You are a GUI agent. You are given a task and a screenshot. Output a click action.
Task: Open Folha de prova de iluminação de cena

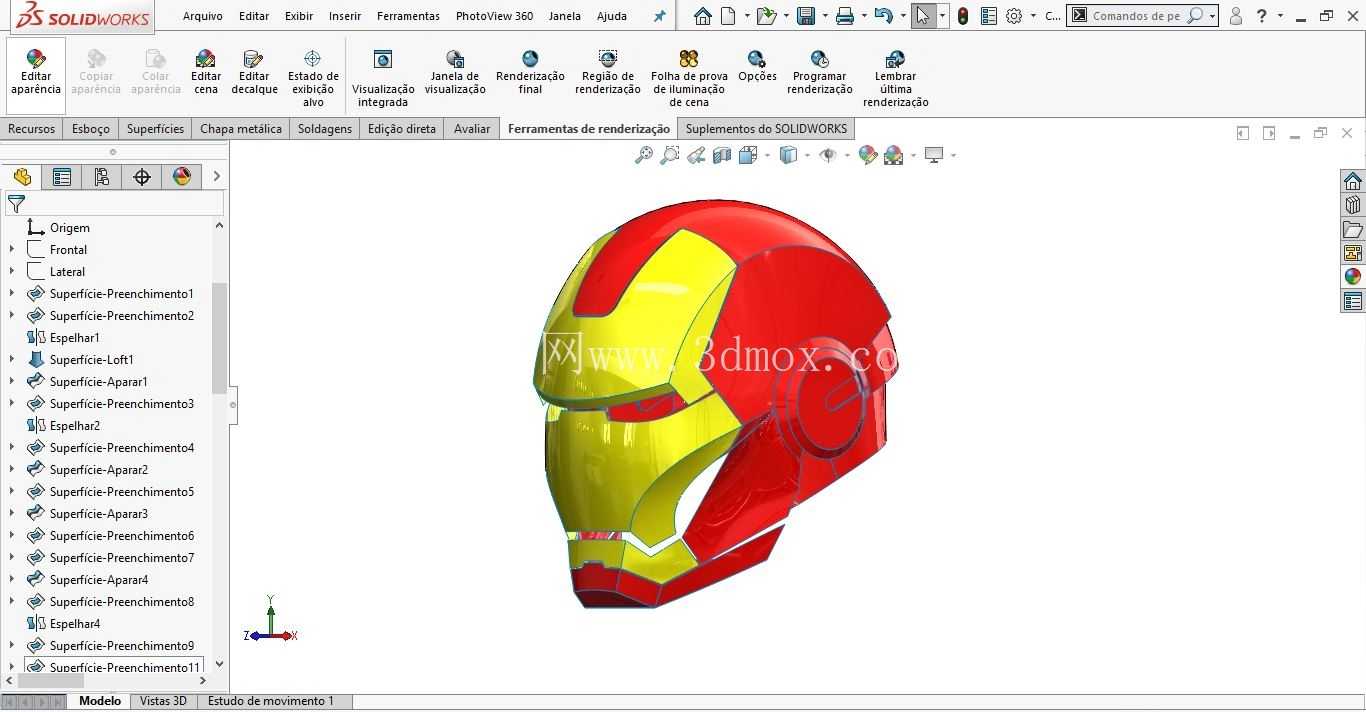(x=689, y=79)
